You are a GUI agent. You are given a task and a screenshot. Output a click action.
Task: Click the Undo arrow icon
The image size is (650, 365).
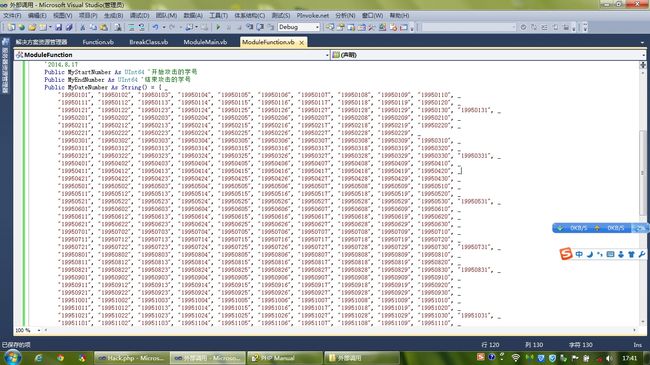pos(155,27)
